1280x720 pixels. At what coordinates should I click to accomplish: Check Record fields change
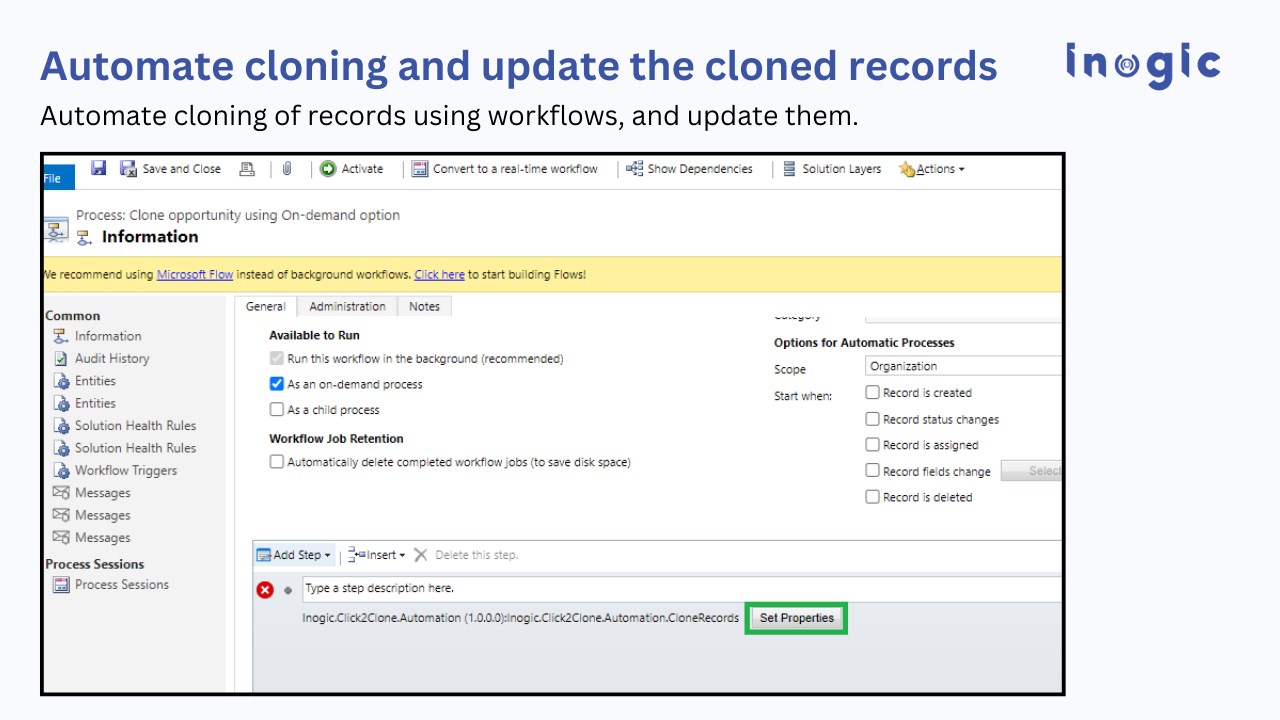(872, 471)
